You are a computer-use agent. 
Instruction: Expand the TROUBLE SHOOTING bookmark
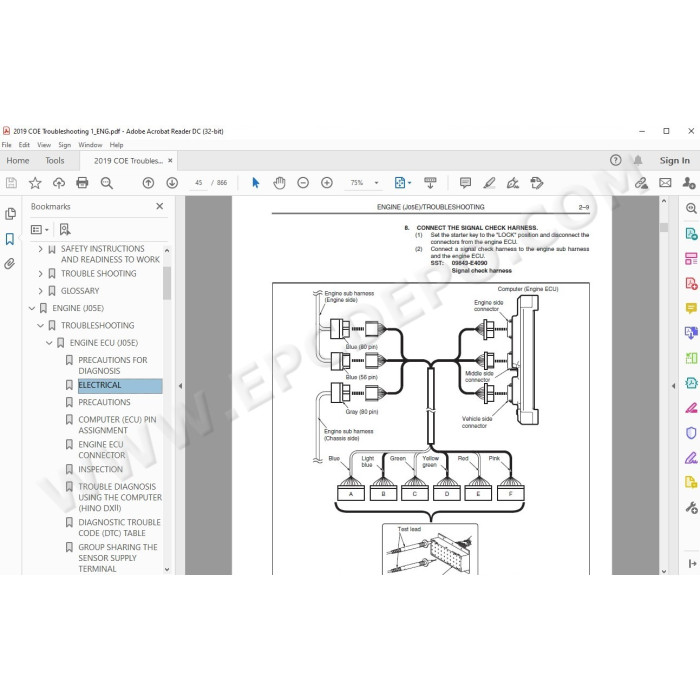coord(41,273)
